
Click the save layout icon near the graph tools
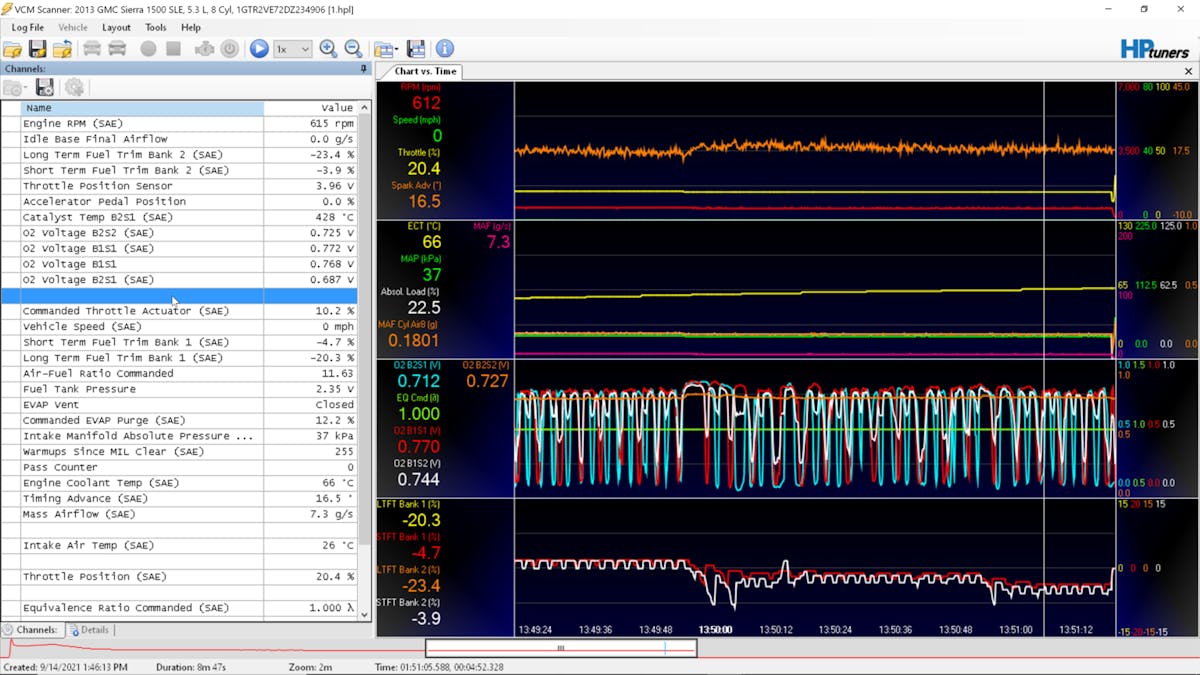click(x=415, y=48)
